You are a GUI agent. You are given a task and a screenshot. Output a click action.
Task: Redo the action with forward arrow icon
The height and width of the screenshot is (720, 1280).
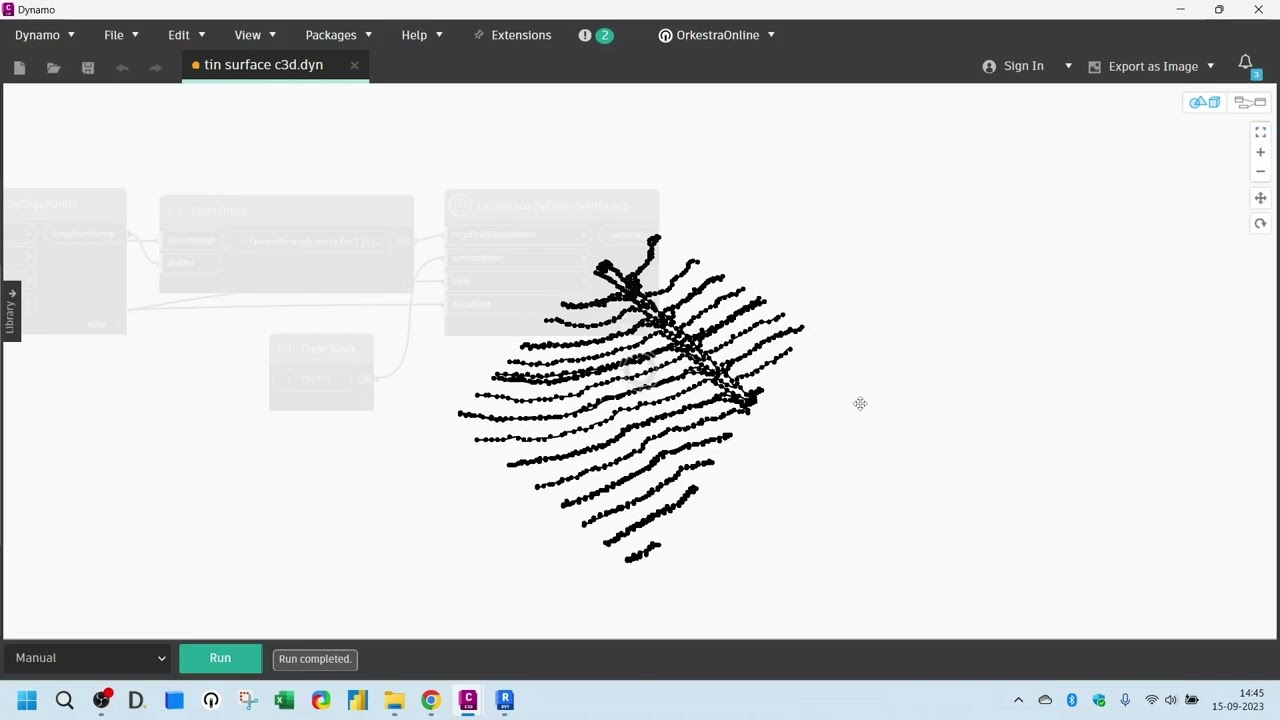155,67
